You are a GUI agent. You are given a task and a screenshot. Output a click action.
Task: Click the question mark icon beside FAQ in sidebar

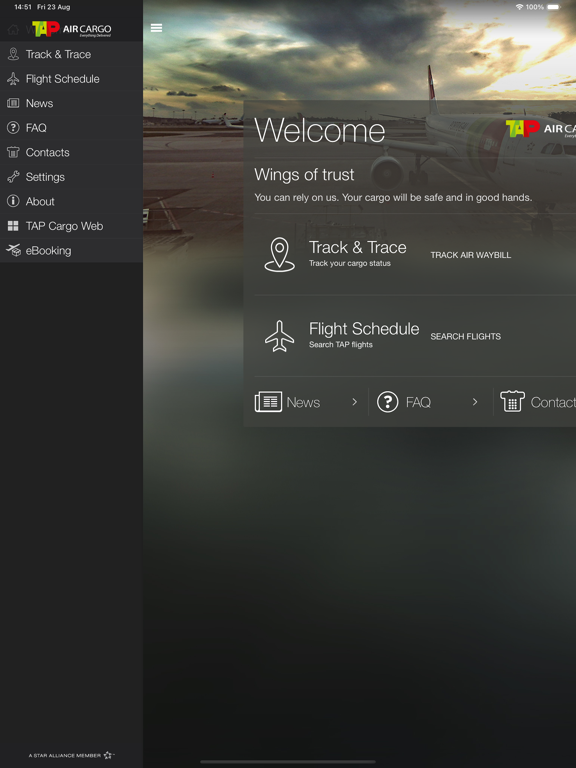click(13, 127)
